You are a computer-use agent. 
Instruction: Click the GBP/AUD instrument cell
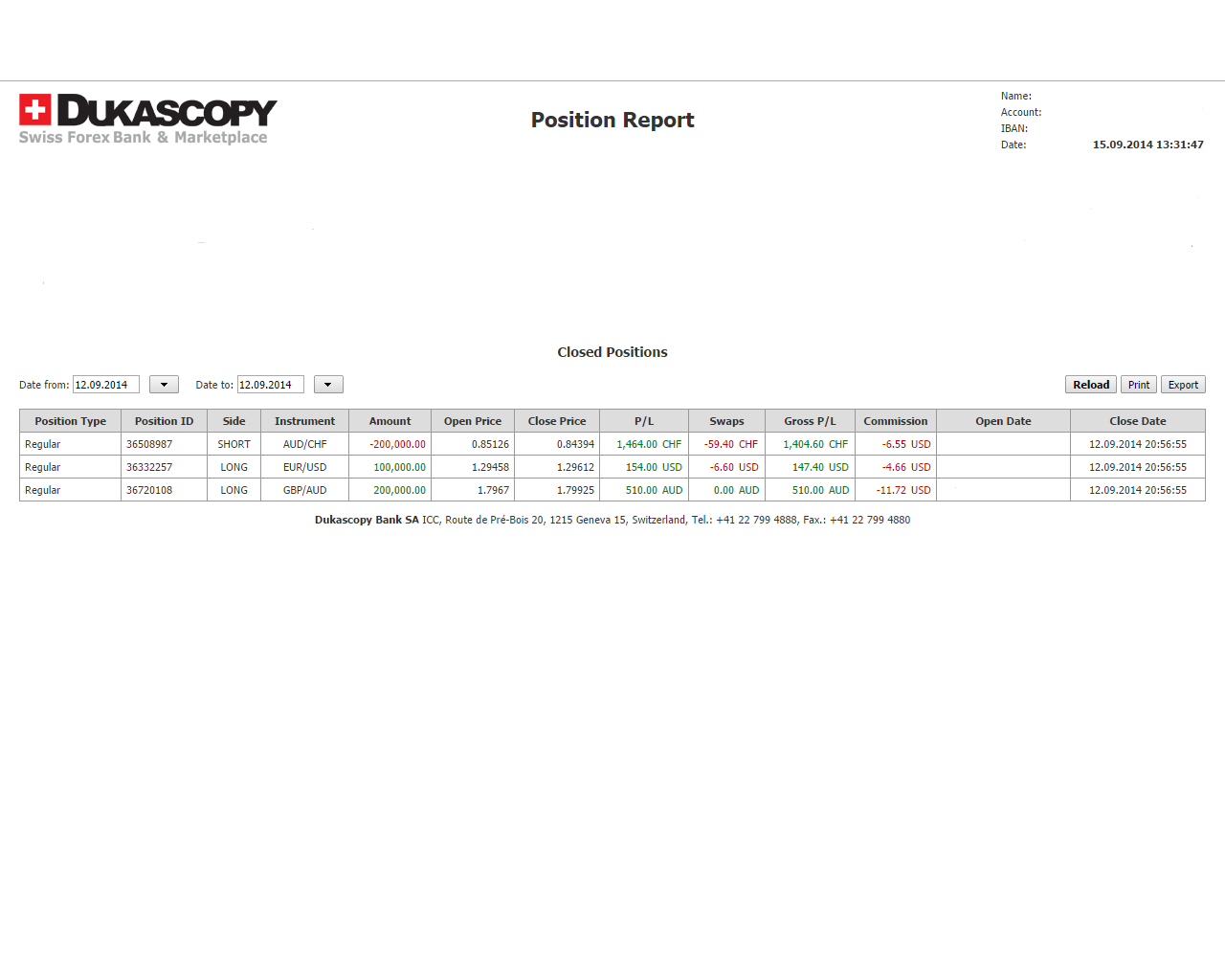pyautogui.click(x=304, y=490)
